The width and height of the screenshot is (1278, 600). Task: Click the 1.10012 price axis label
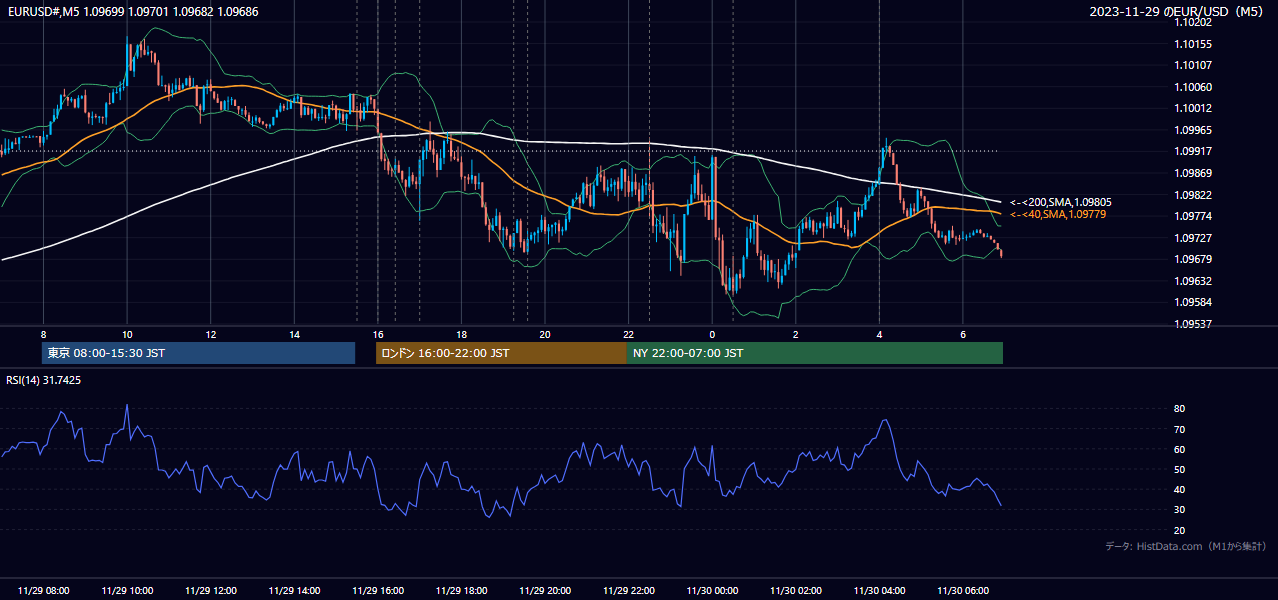(x=1193, y=109)
